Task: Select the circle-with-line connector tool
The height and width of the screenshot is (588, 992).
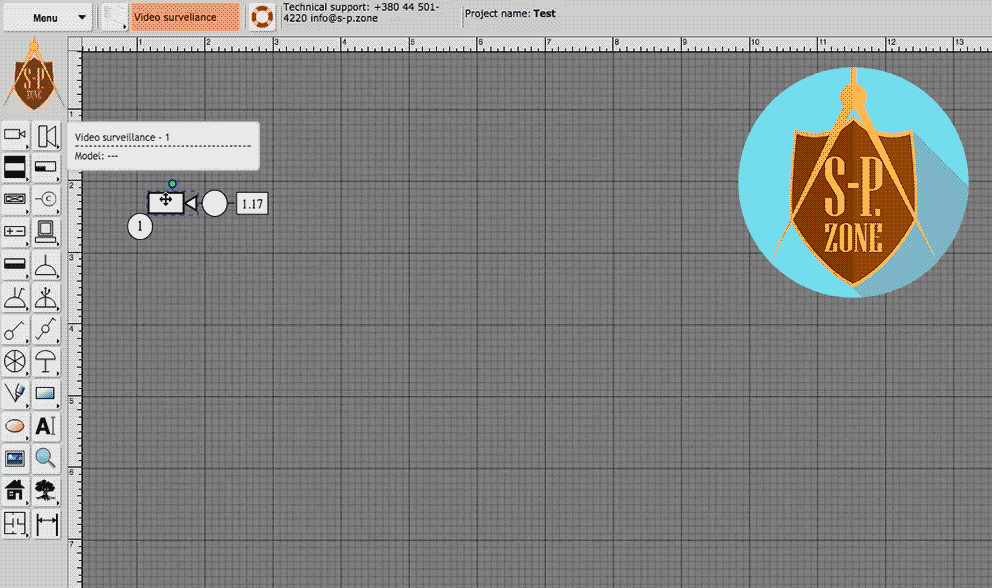Action: (15, 329)
